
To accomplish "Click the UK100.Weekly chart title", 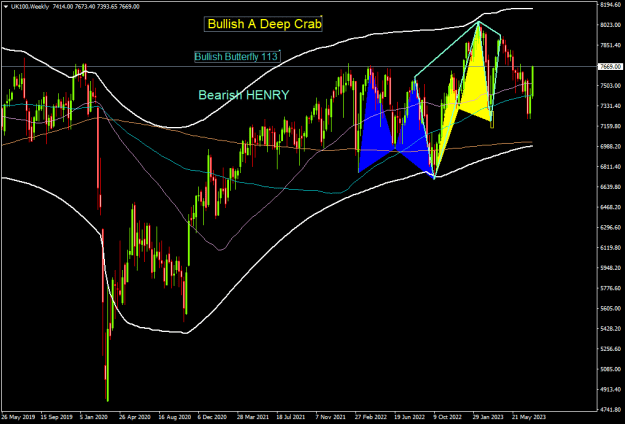I will [x=29, y=7].
